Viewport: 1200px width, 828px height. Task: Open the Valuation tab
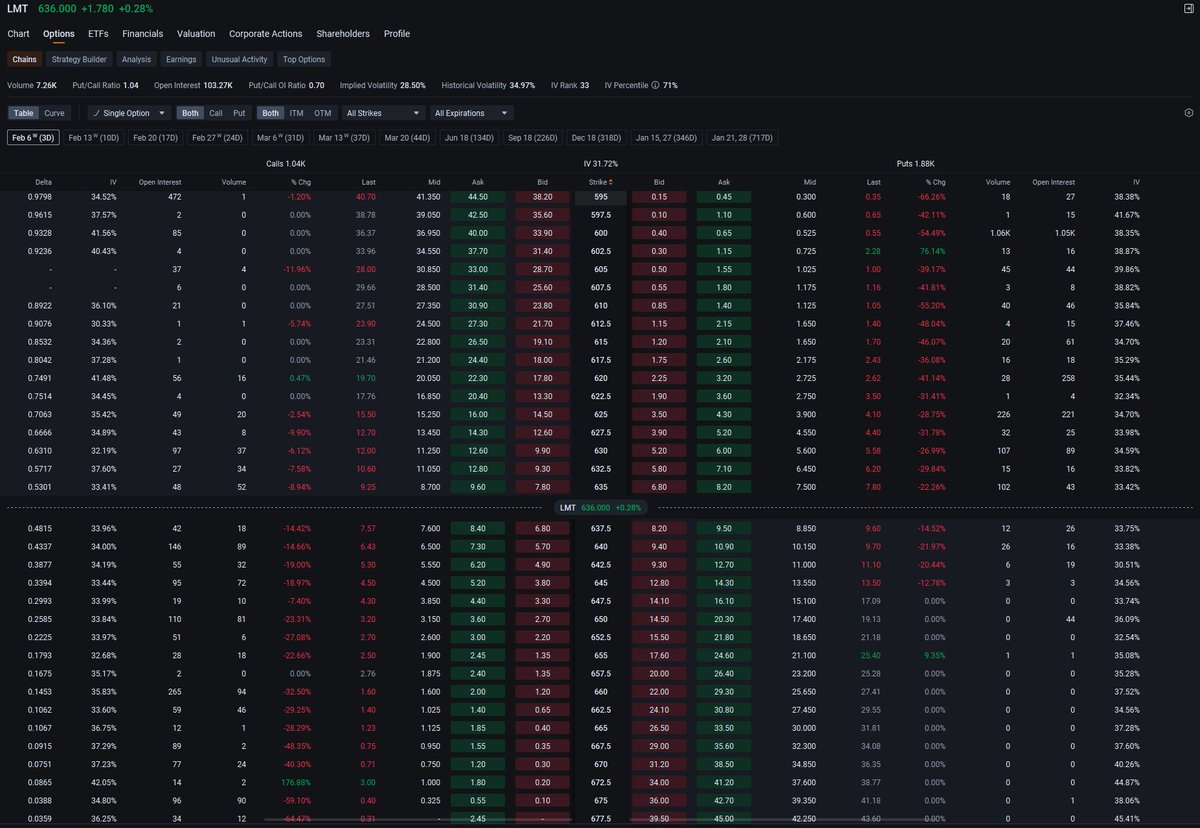tap(196, 34)
